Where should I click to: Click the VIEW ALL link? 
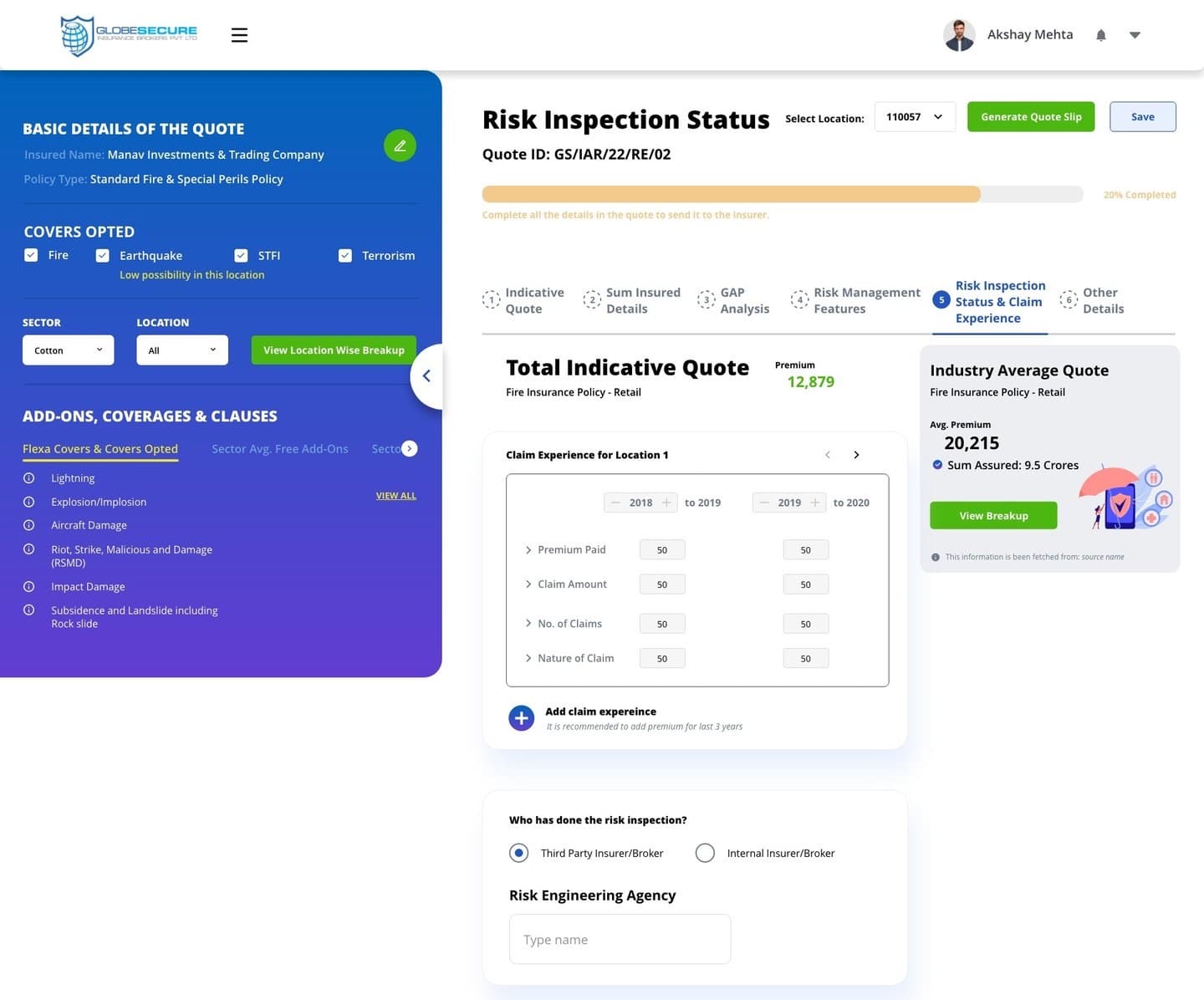(x=396, y=496)
